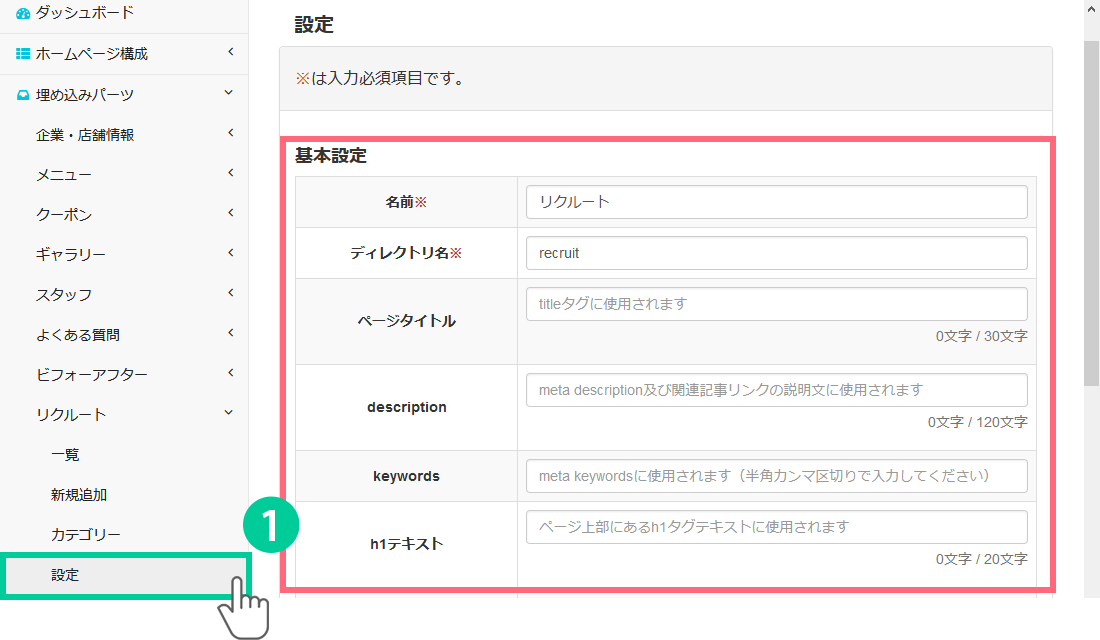Viewport: 1100px width, 640px height.
Task: Click the 名前 input field
Action: (776, 202)
